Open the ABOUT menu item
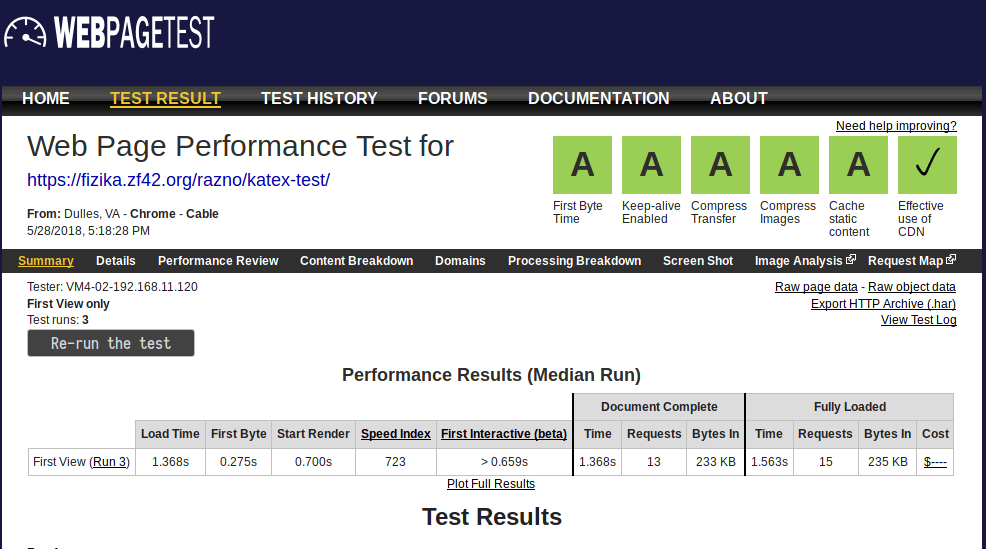 click(739, 99)
